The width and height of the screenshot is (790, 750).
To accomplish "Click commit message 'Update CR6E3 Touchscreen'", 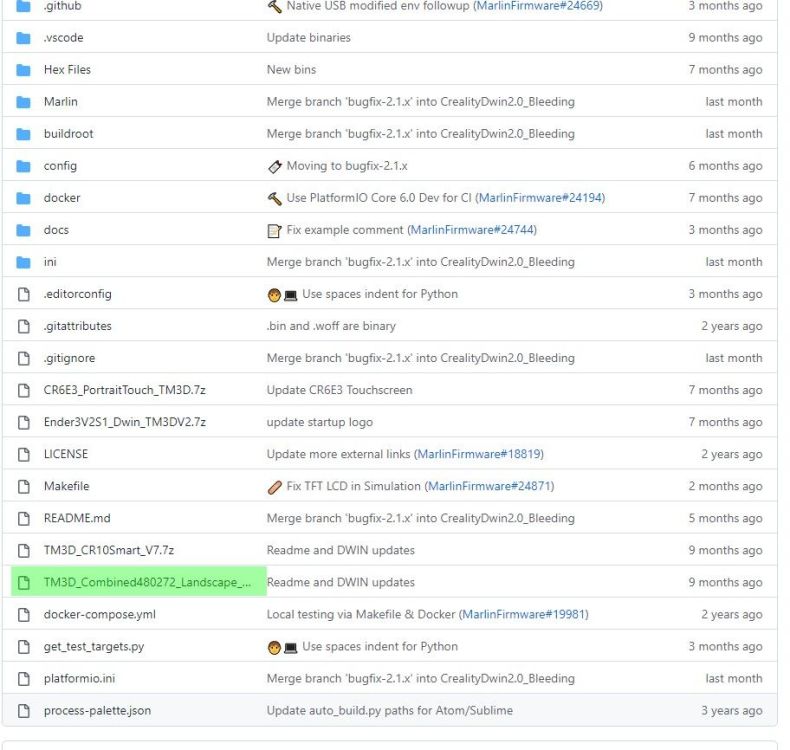I will pos(339,390).
